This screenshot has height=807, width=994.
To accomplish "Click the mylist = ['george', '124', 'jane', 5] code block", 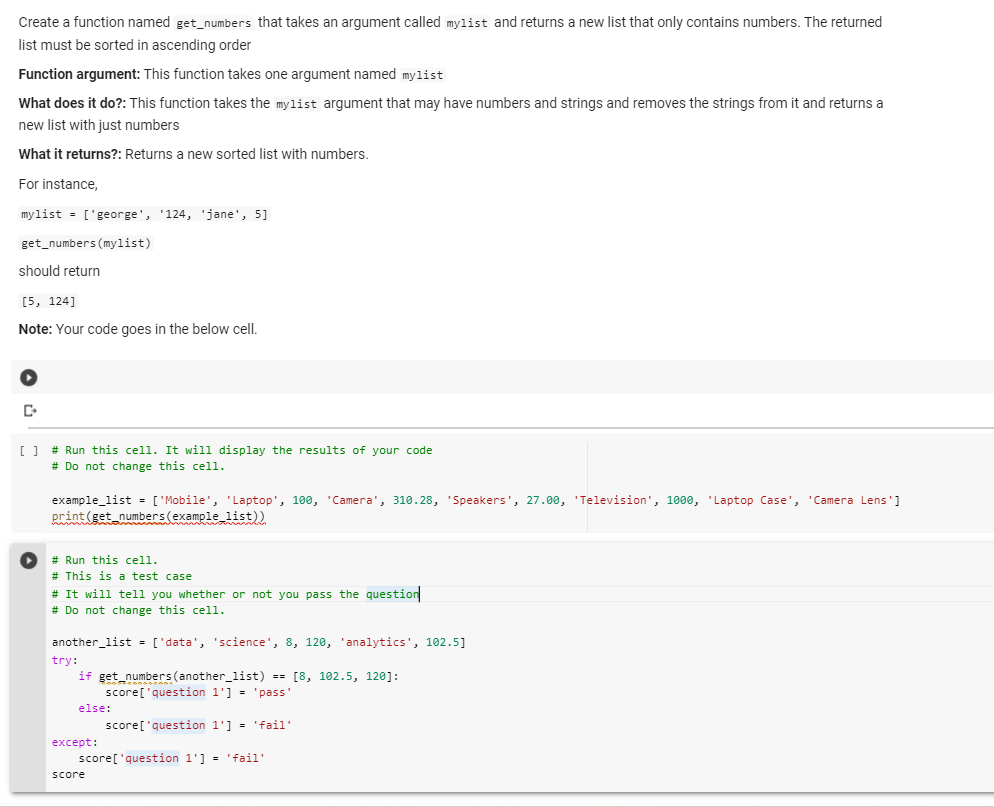I will 145,214.
